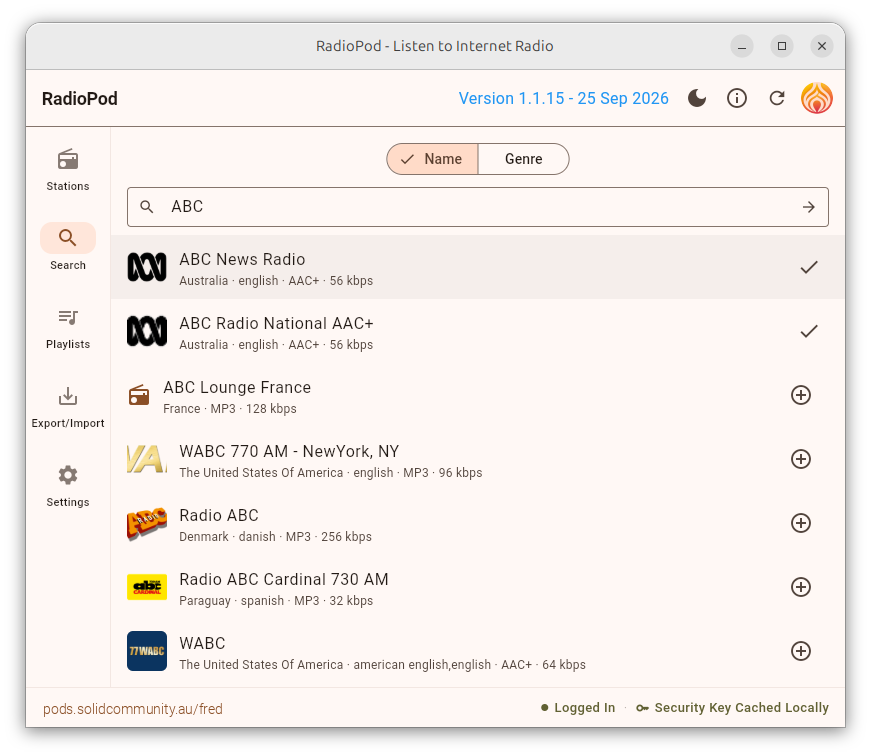Switch search mode to Name

pyautogui.click(x=432, y=159)
